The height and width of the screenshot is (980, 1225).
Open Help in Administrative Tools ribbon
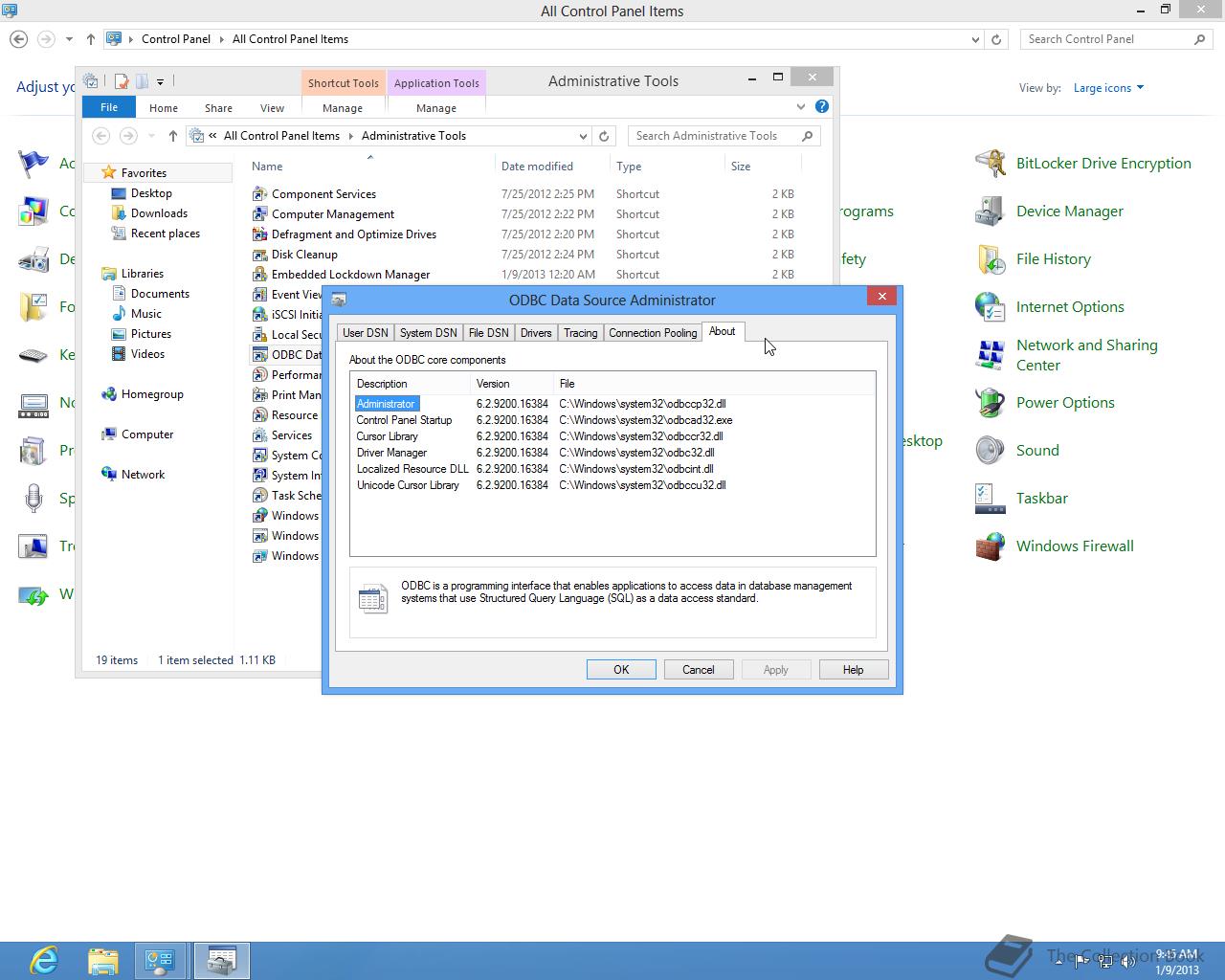point(822,106)
